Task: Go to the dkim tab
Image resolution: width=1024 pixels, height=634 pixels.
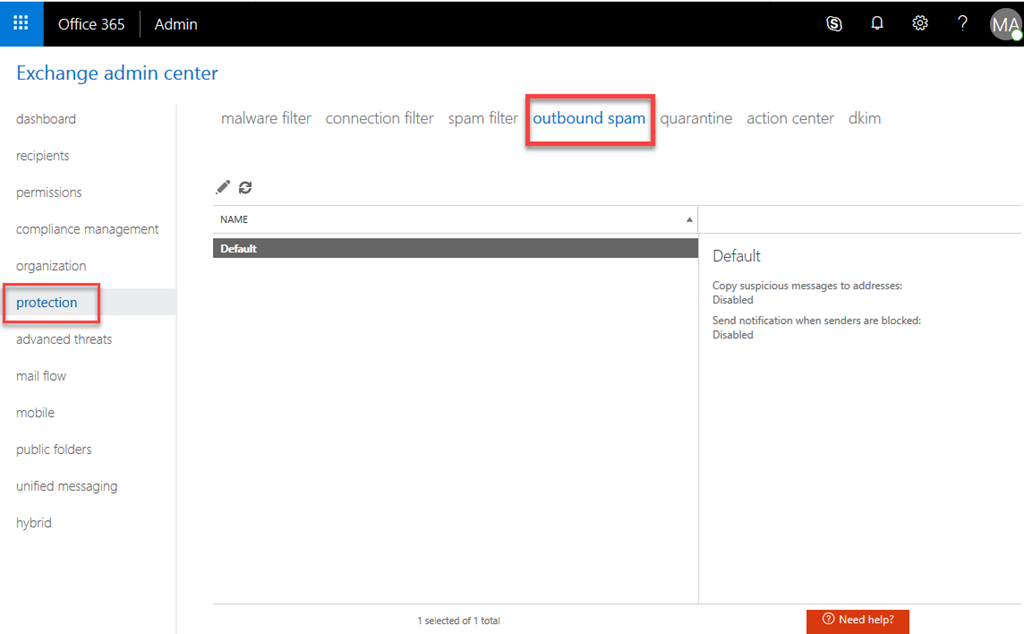Action: [x=864, y=118]
